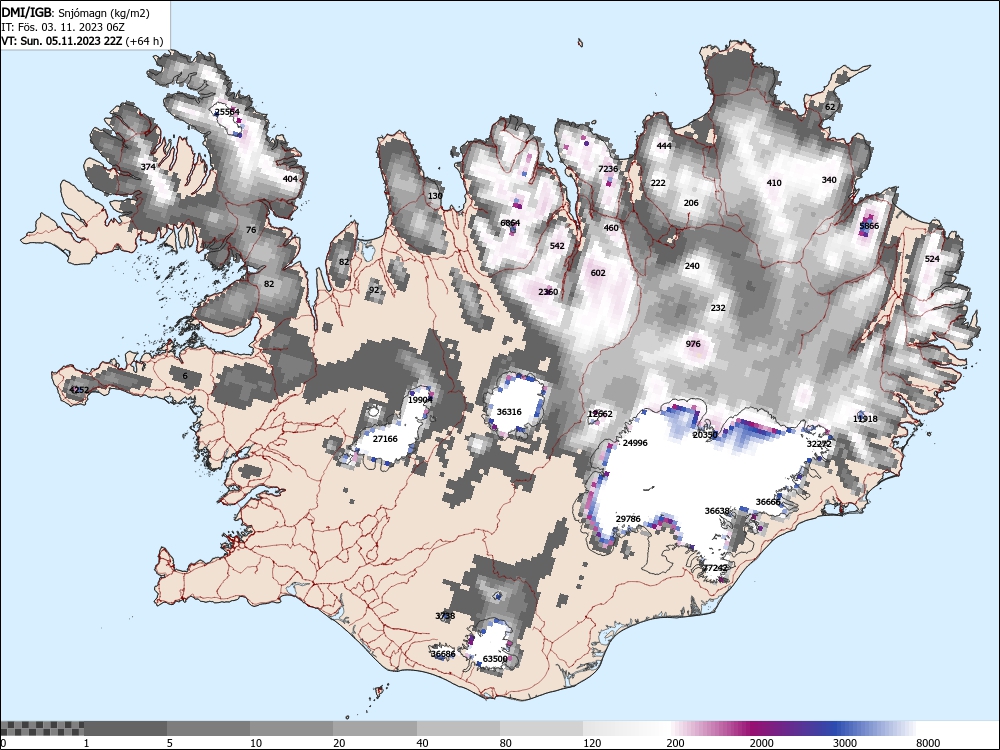Click the snow value 444 on the map
The image size is (1000, 750).
664,145
